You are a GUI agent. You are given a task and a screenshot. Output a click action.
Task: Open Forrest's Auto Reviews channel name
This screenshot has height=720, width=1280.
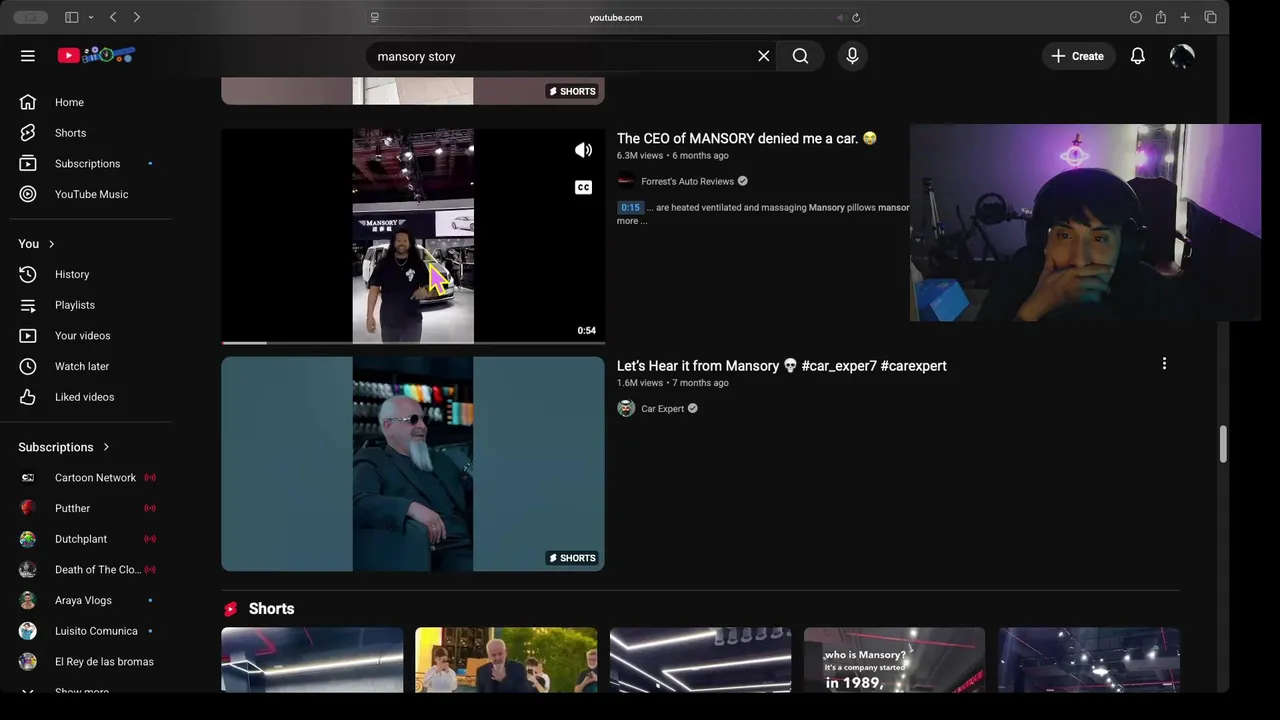(x=687, y=181)
